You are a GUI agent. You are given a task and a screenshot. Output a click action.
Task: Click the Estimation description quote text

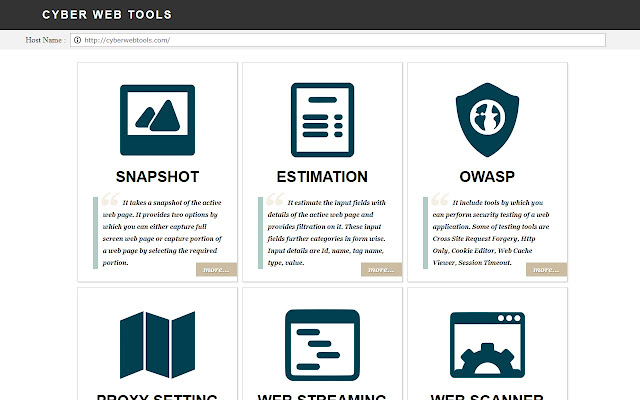[x=327, y=232]
